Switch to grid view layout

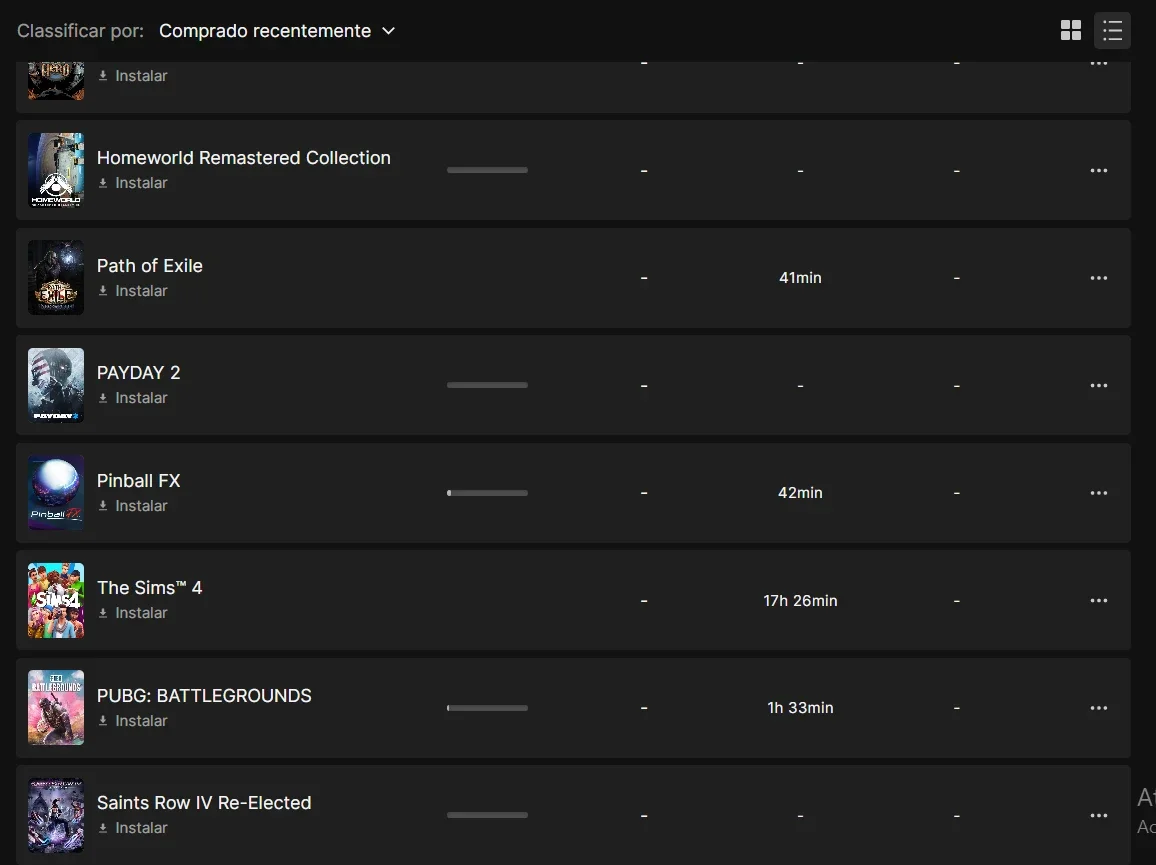tap(1070, 30)
